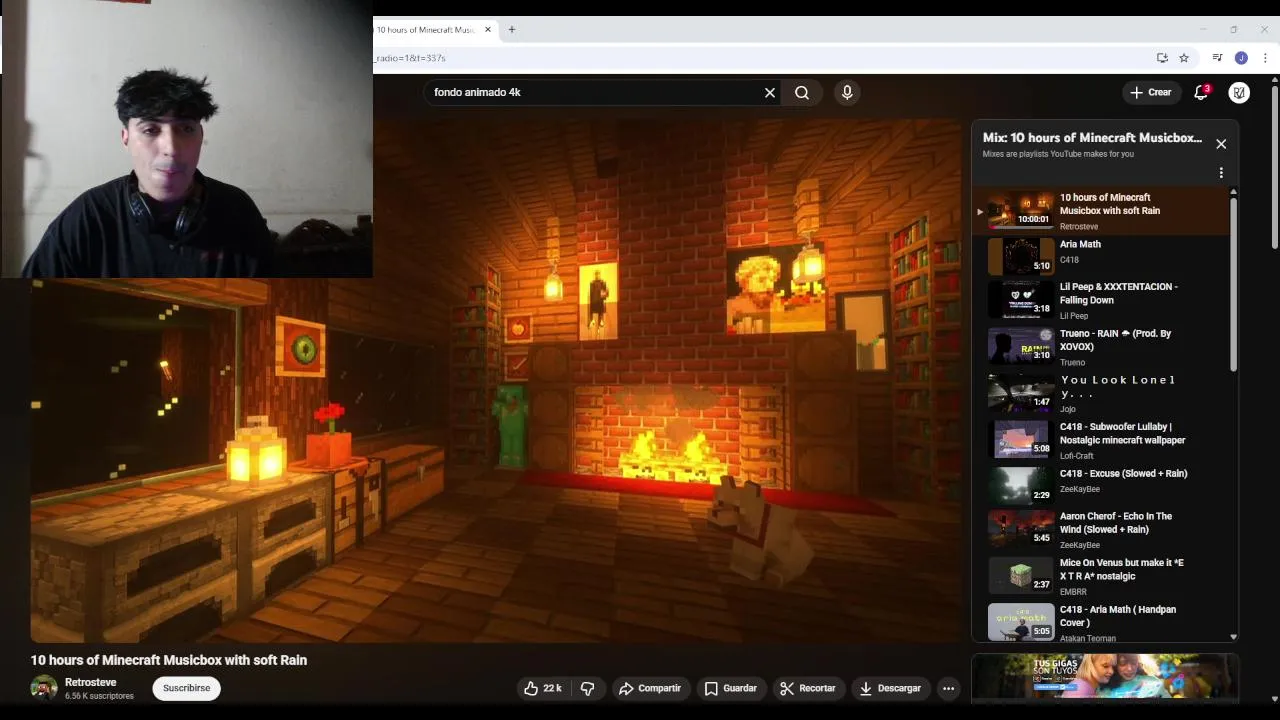Open the Mix playlist three-dot options
The width and height of the screenshot is (1280, 720).
tap(1221, 173)
